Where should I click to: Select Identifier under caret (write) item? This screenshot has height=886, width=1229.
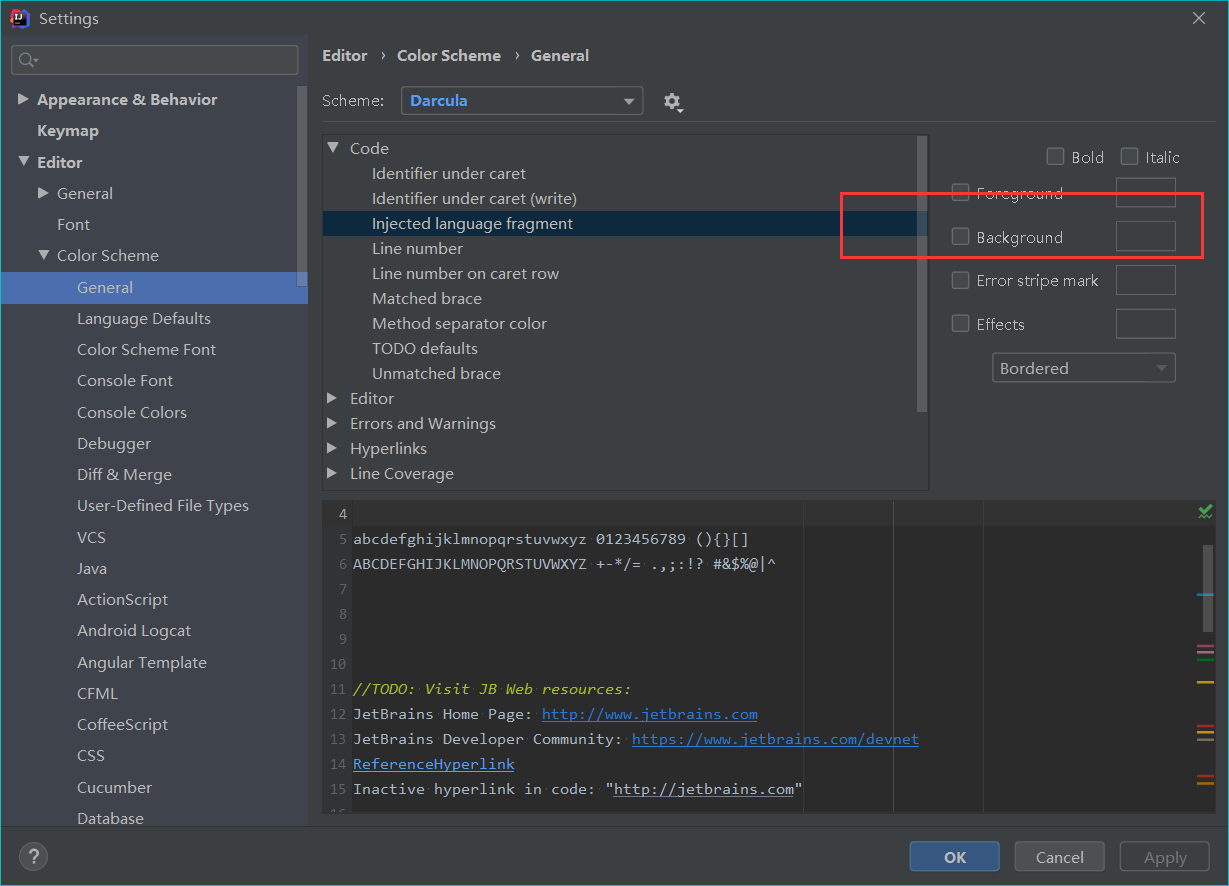pyautogui.click(x=474, y=199)
